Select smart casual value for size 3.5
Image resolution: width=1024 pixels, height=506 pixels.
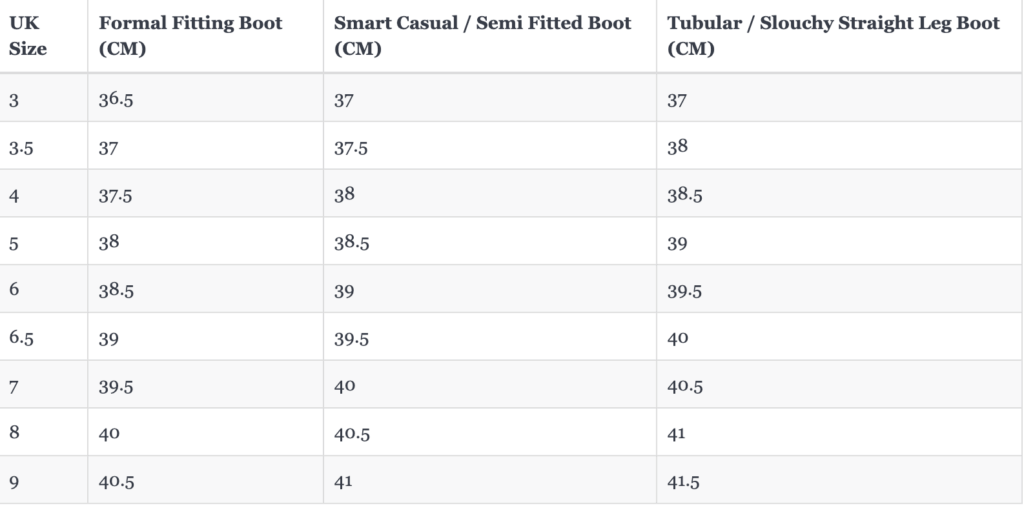pyautogui.click(x=351, y=148)
